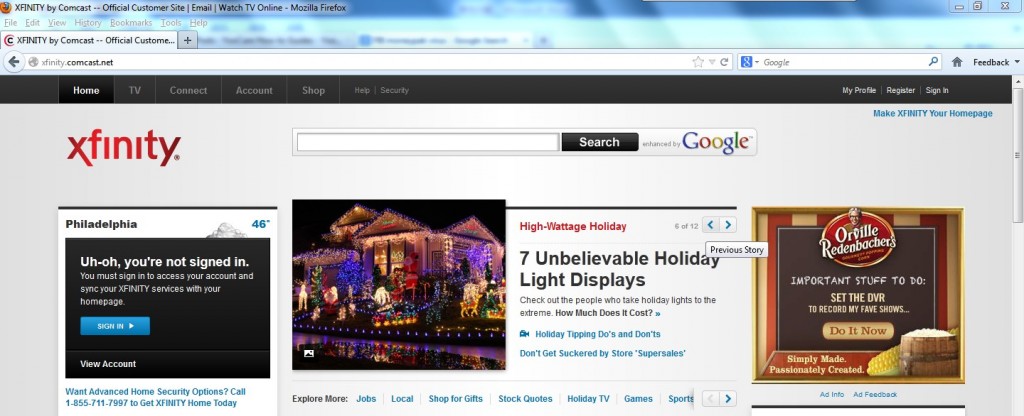
Task: Click the photo gallery icon on holiday image
Action: [x=309, y=353]
